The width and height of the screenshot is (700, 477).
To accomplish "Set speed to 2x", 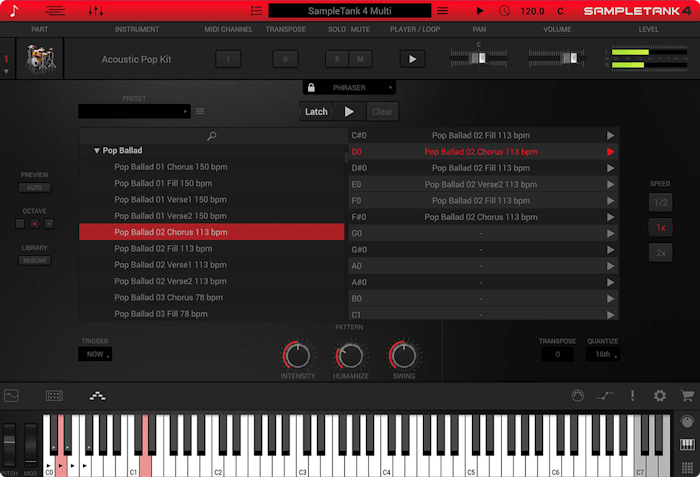I will pyautogui.click(x=660, y=253).
